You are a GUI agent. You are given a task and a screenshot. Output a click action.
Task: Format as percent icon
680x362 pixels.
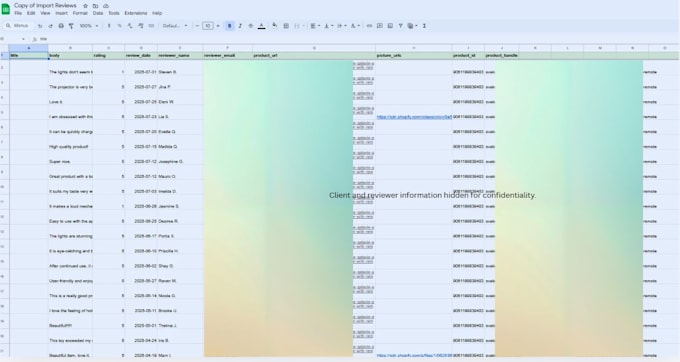(x=119, y=26)
